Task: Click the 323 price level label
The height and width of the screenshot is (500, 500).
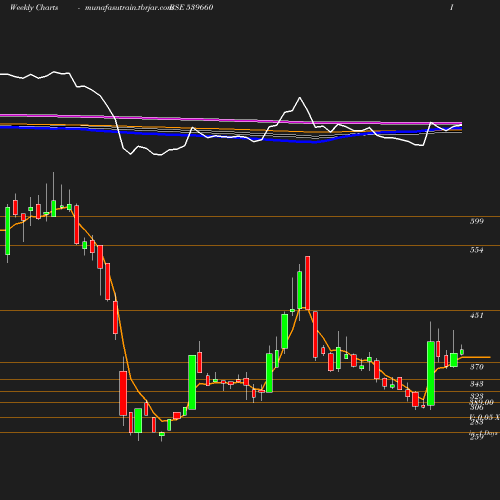Action: tap(477, 396)
